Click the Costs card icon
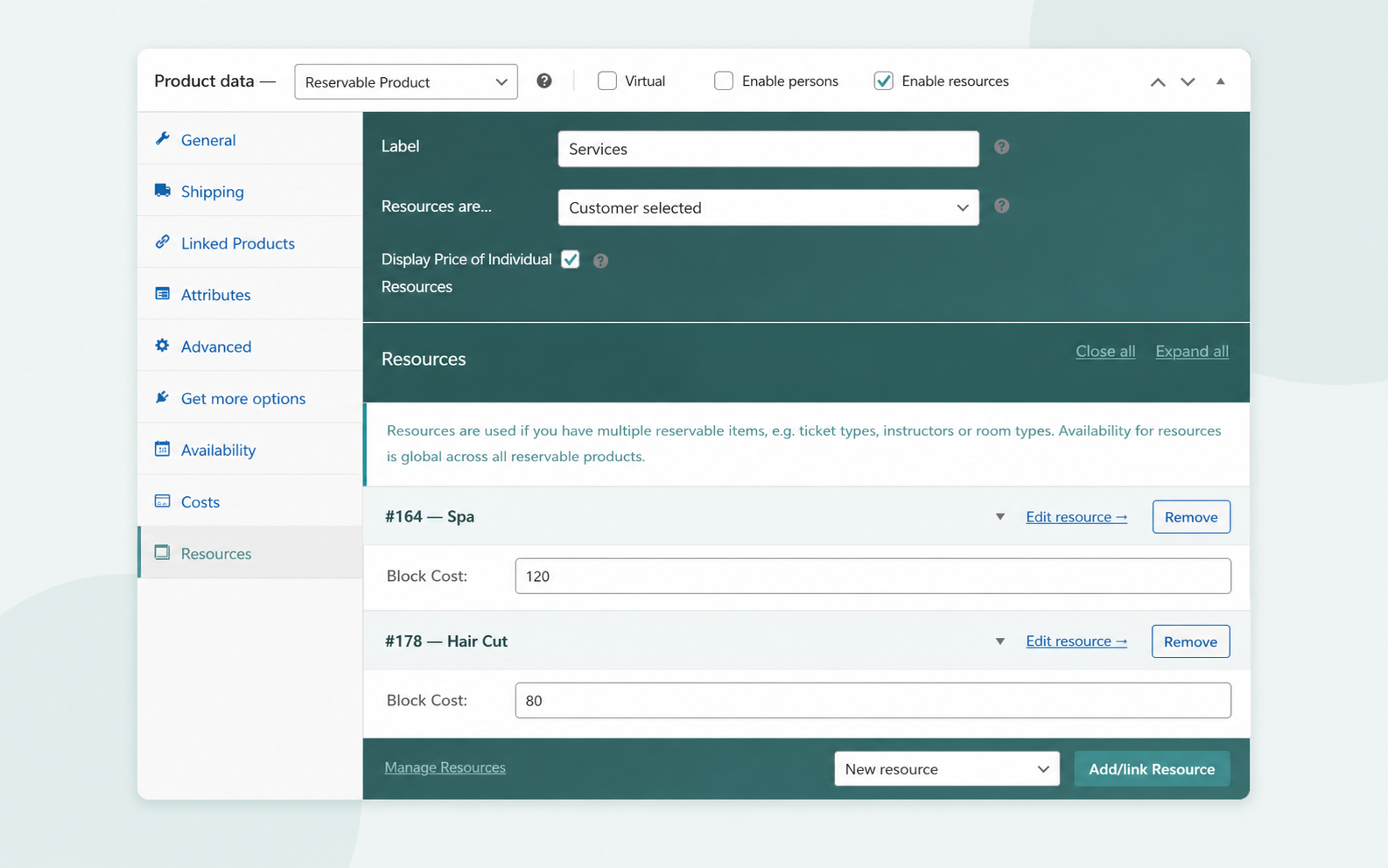This screenshot has width=1388, height=868. point(162,500)
